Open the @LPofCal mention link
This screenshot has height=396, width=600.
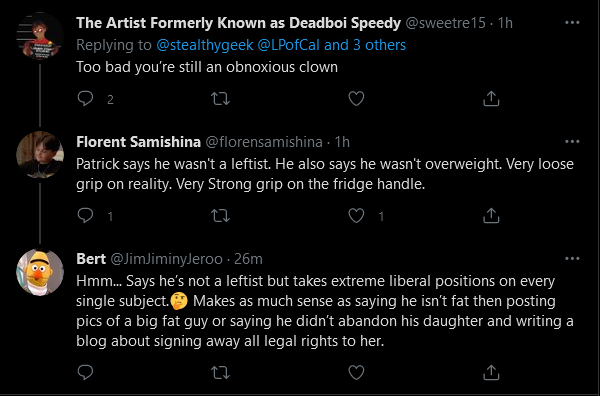click(289, 45)
